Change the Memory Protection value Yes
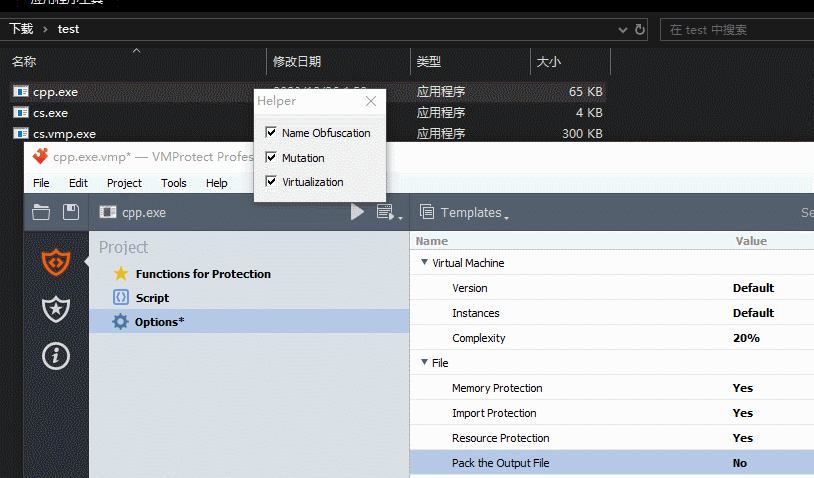This screenshot has width=814, height=478. pos(743,388)
